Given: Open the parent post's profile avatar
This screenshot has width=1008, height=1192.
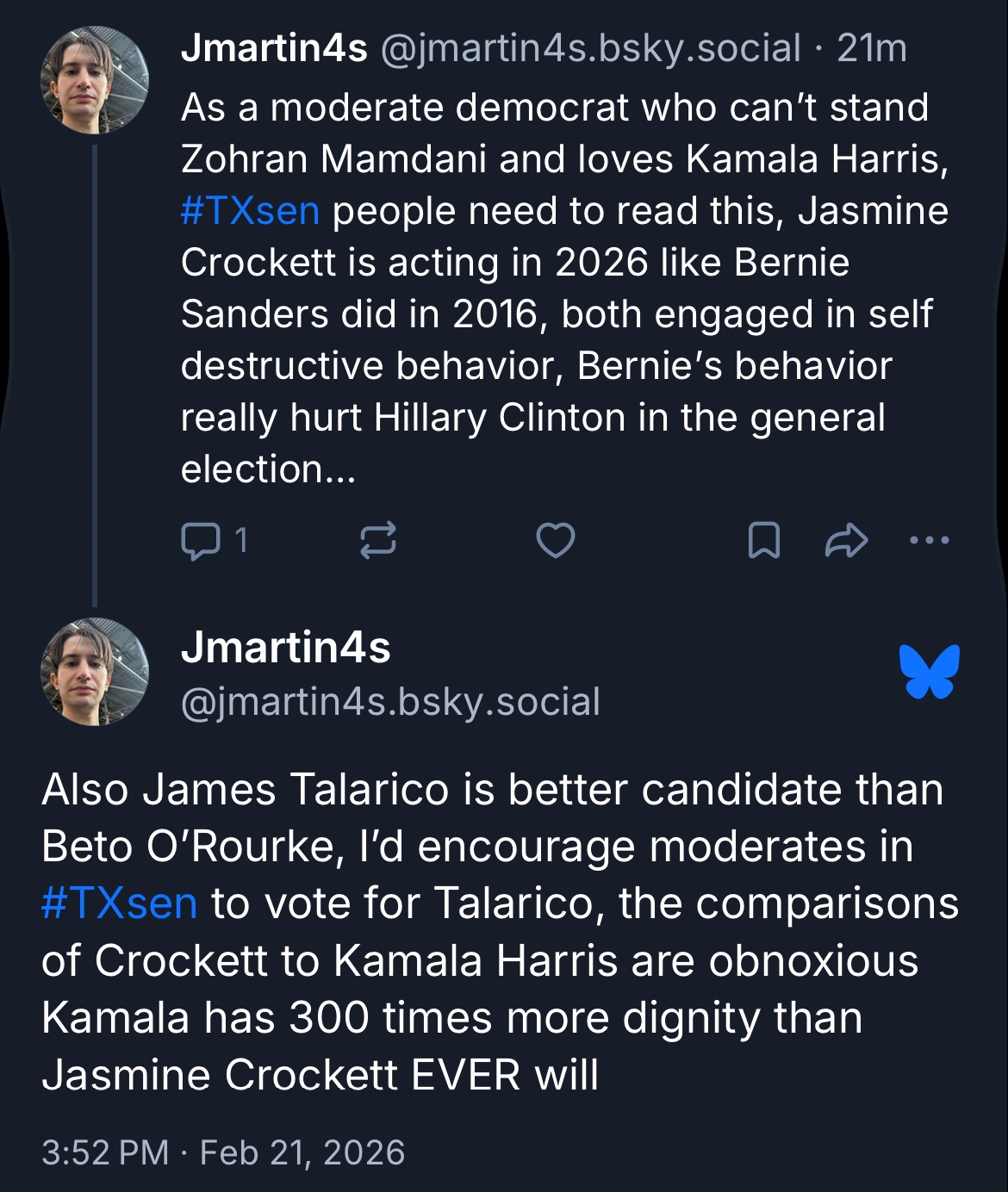Looking at the screenshot, I should point(95,80).
